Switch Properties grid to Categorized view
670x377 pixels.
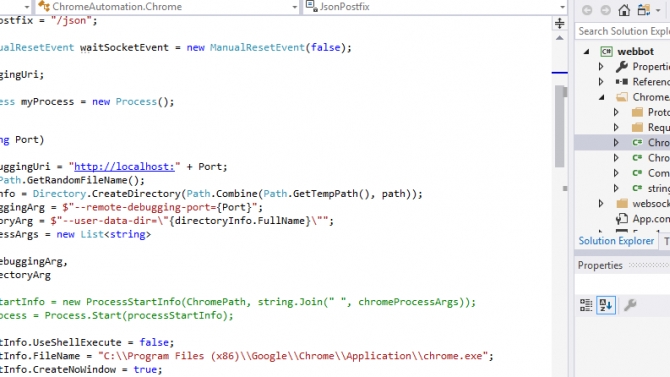(x=586, y=305)
